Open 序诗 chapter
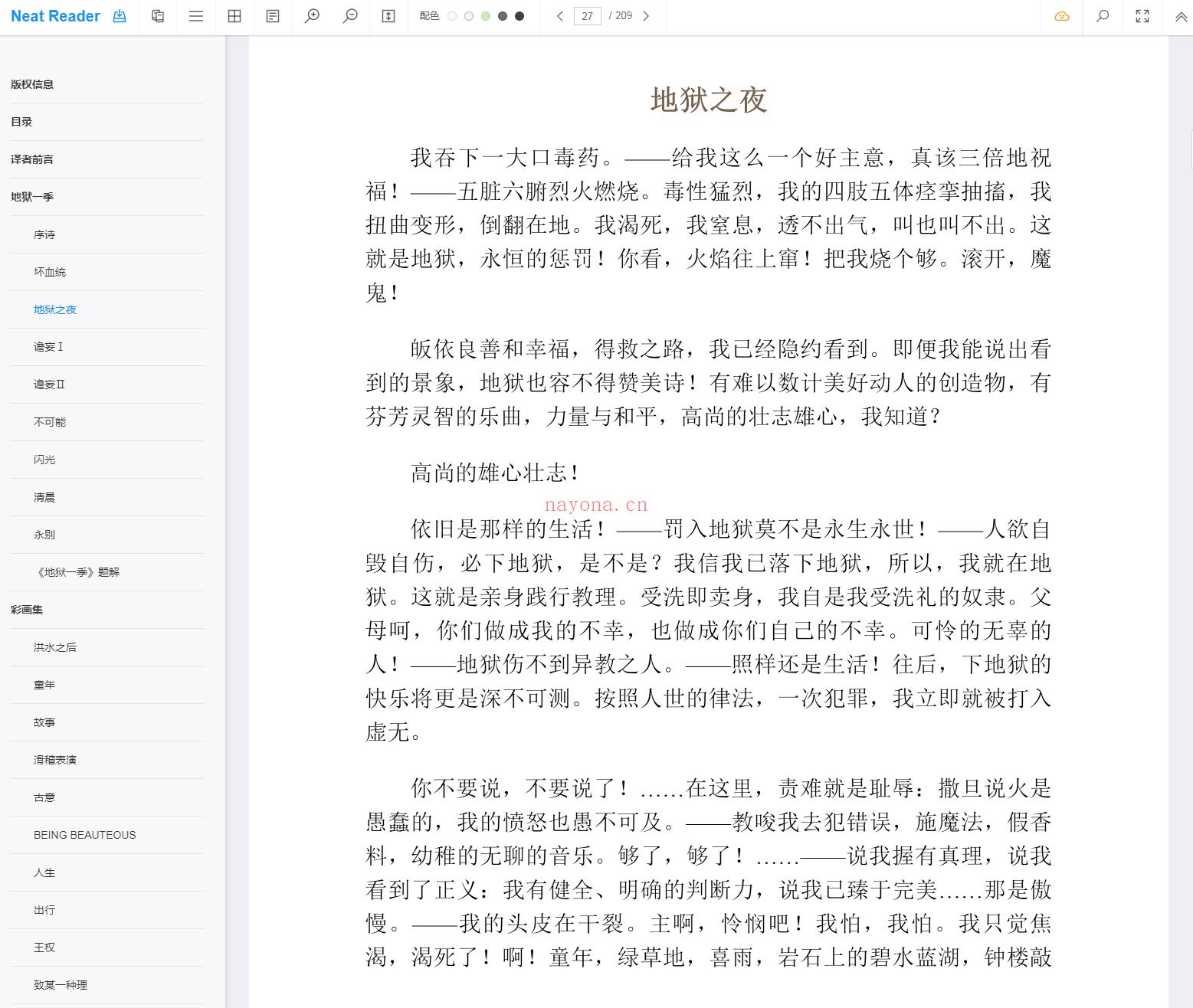1193x1008 pixels. [44, 234]
